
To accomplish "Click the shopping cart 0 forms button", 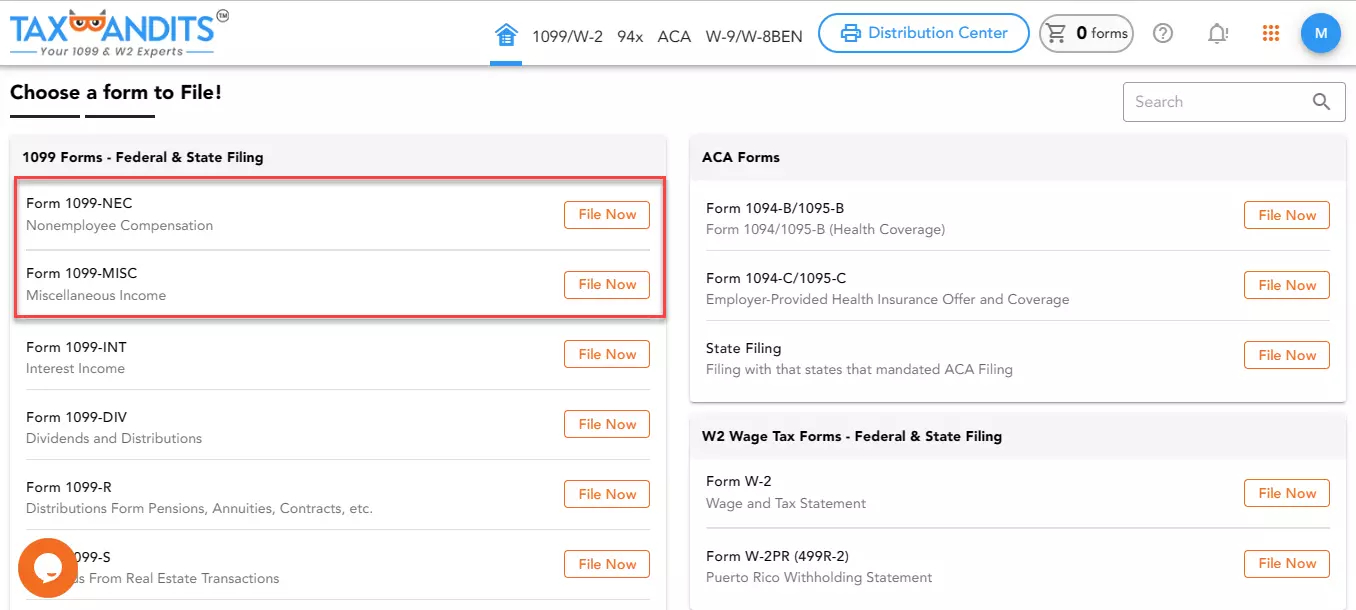I will pyautogui.click(x=1086, y=33).
